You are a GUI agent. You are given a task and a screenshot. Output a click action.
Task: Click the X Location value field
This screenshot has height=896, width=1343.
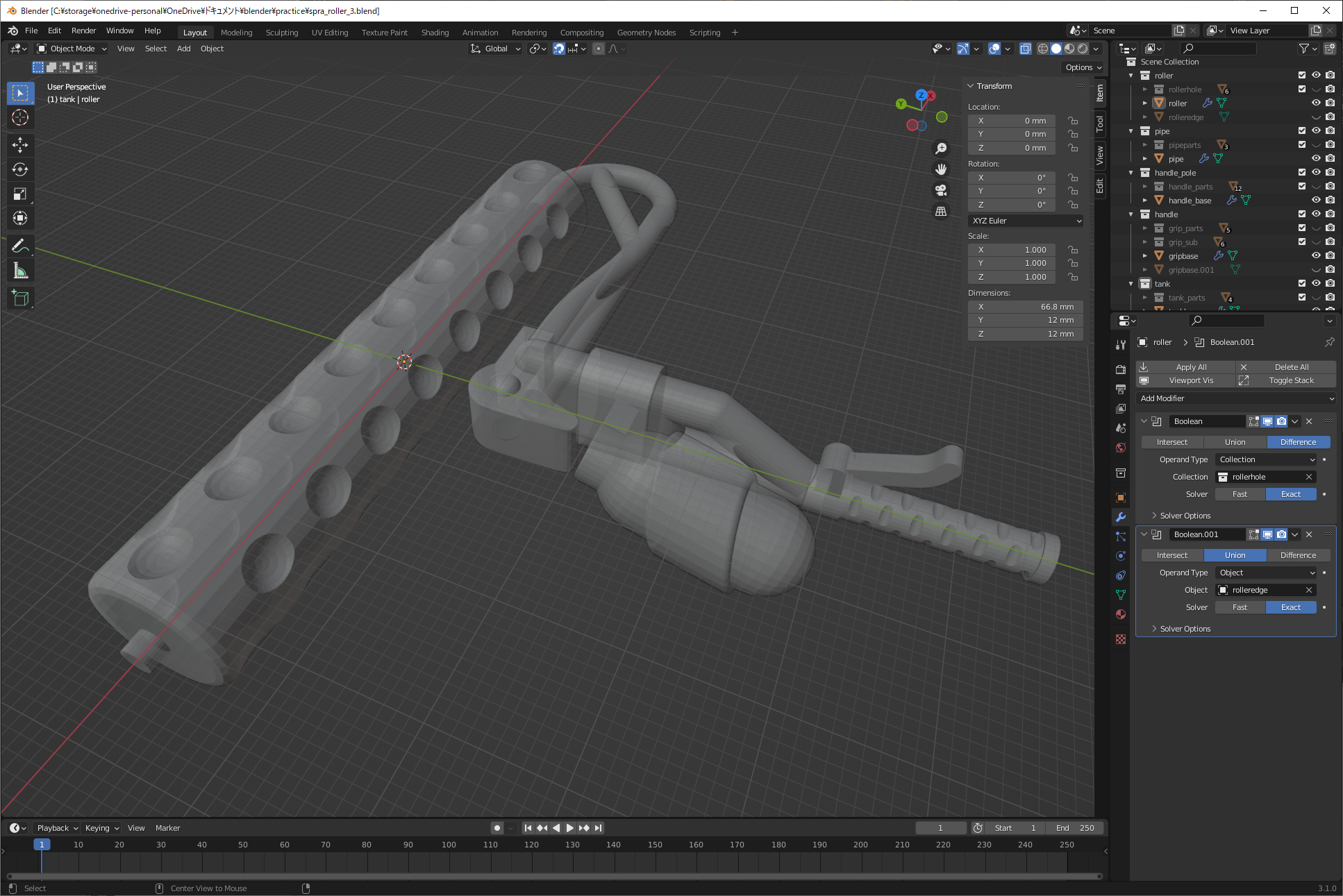coord(1011,120)
